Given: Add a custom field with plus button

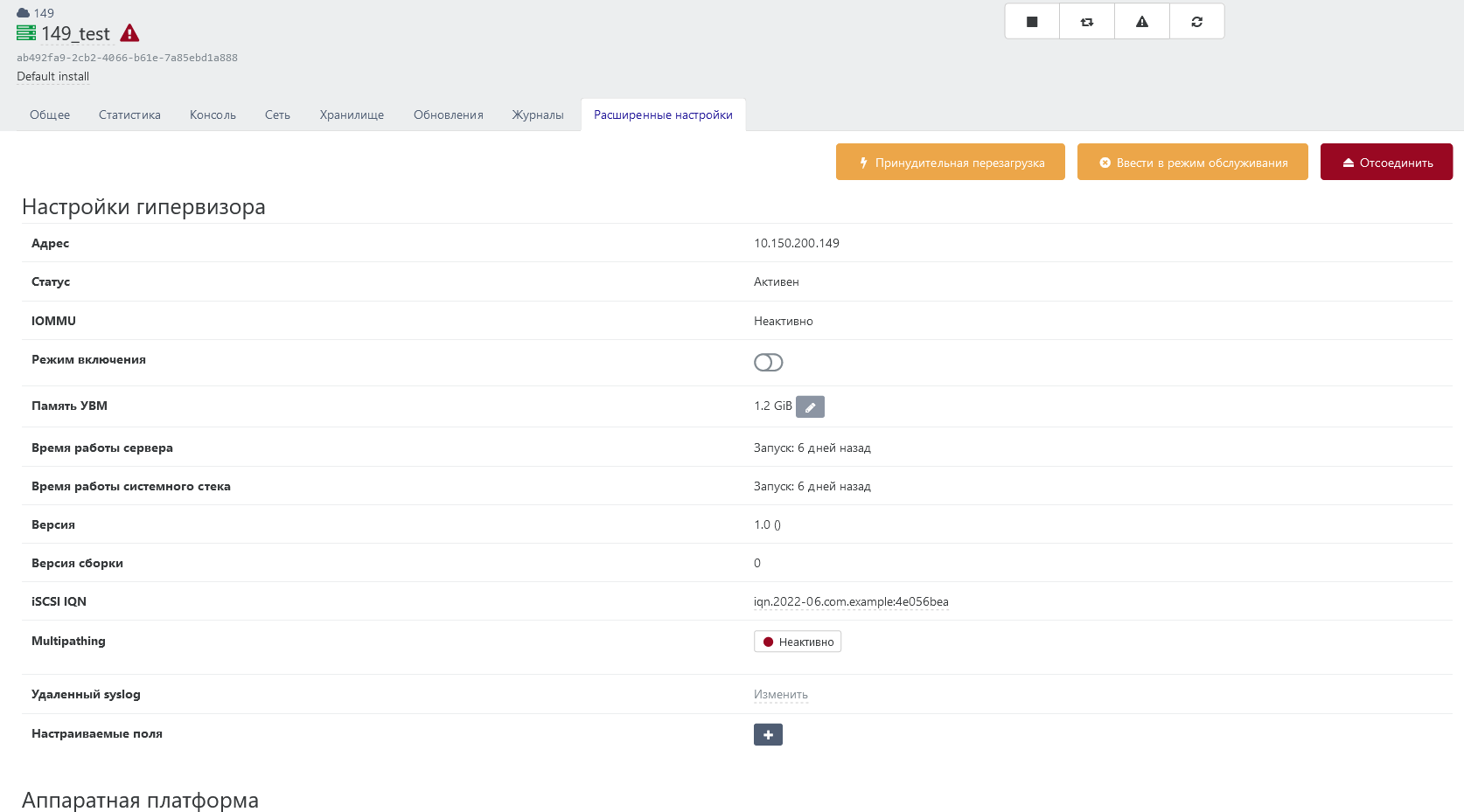Looking at the screenshot, I should coord(768,734).
